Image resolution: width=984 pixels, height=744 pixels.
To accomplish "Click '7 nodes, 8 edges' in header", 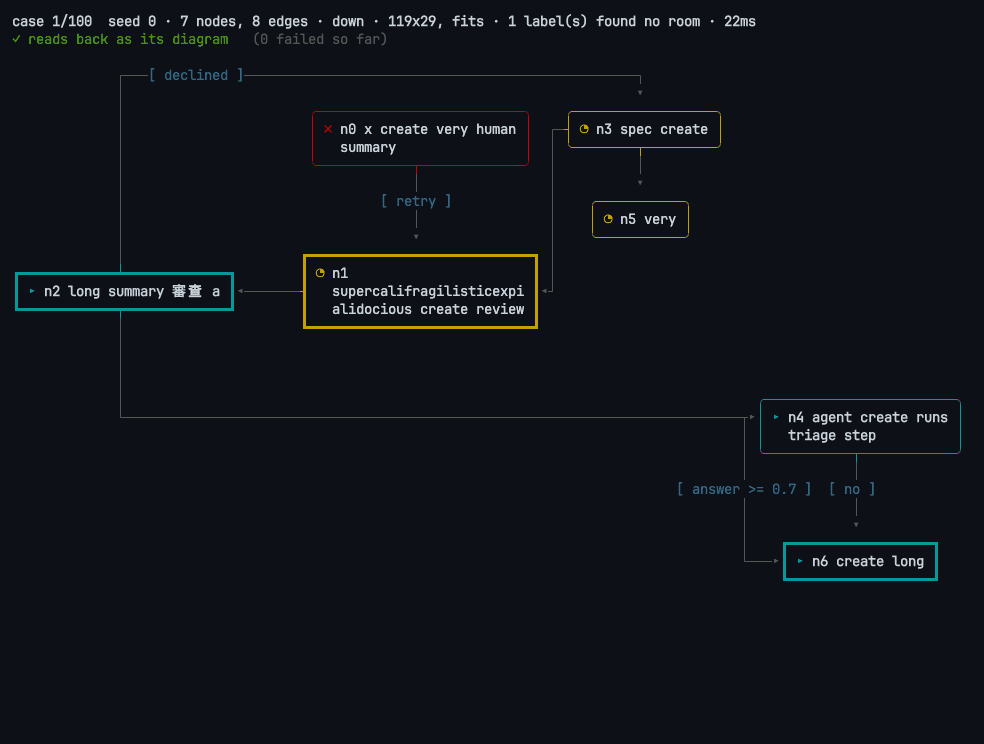I will [x=244, y=21].
